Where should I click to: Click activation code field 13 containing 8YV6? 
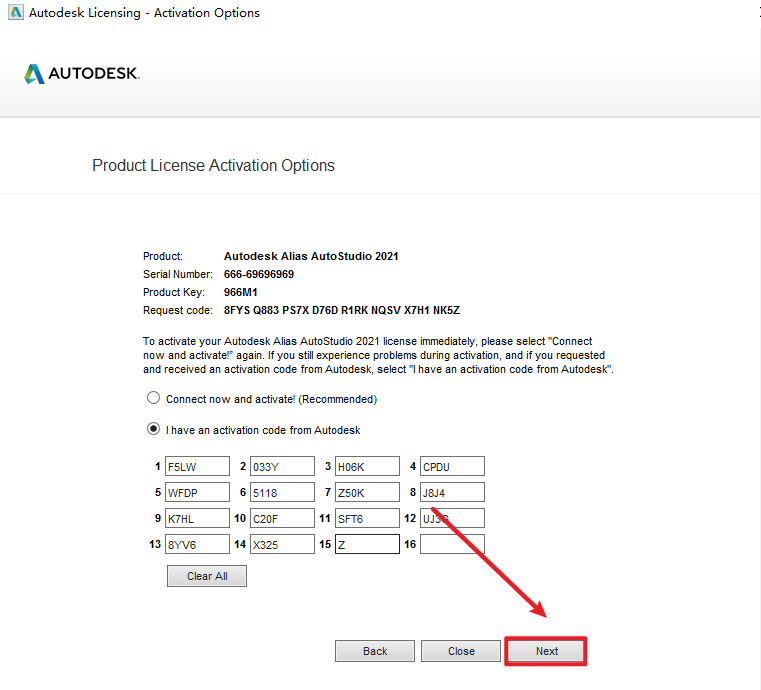(x=197, y=544)
